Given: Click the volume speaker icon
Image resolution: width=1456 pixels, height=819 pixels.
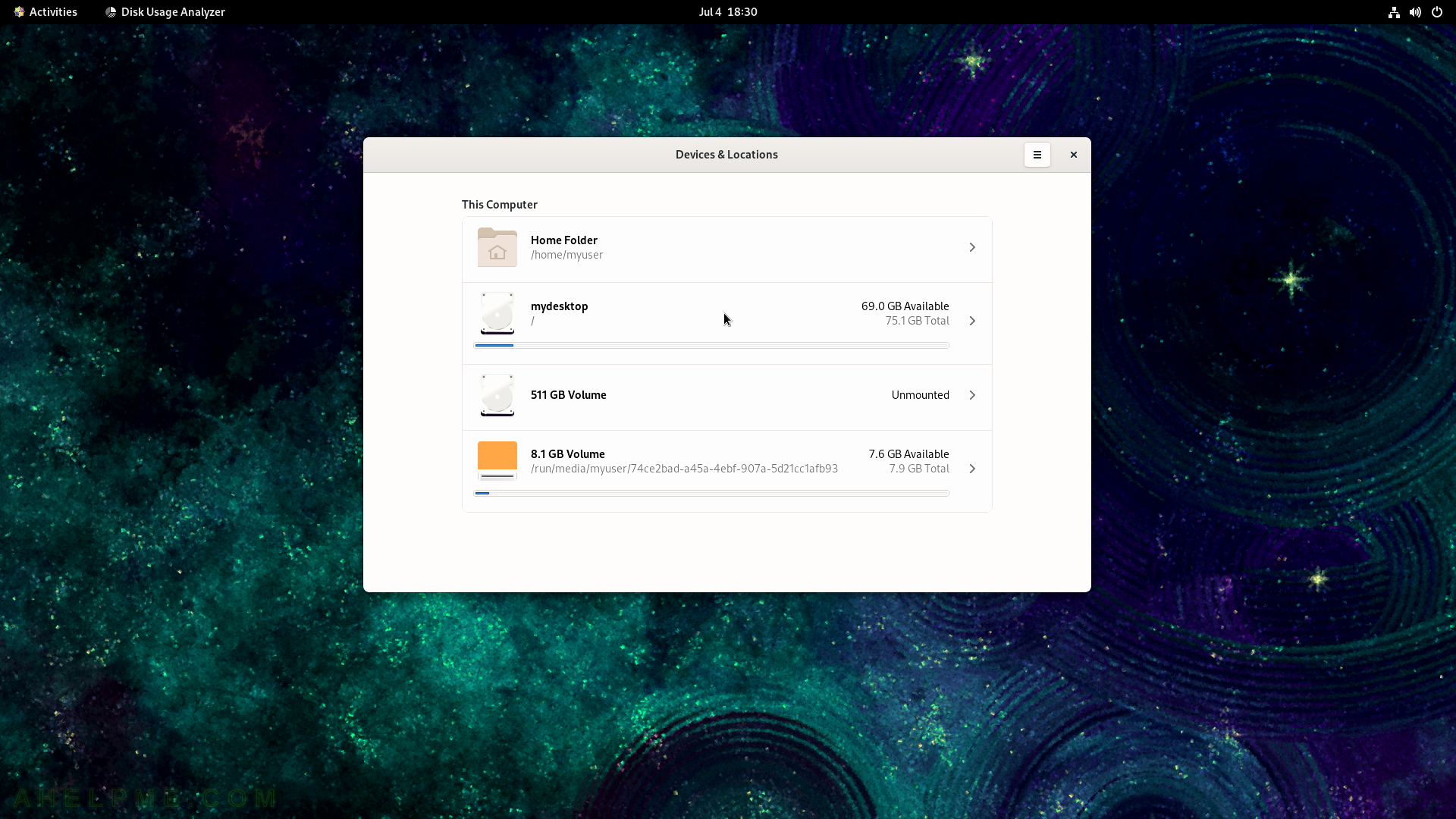Looking at the screenshot, I should (1415, 12).
